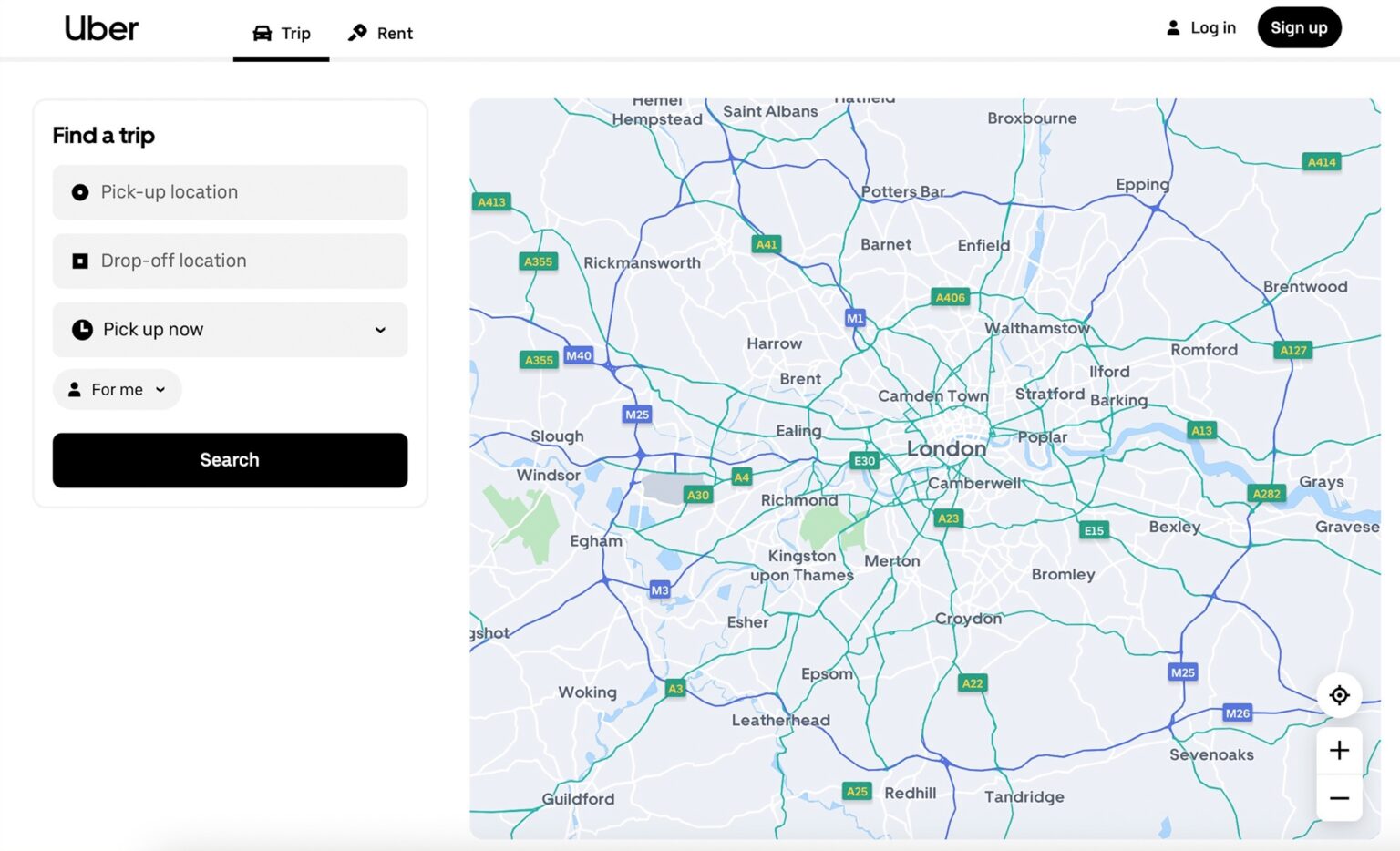Click the A406 road shield
1400x851 pixels.
click(951, 297)
